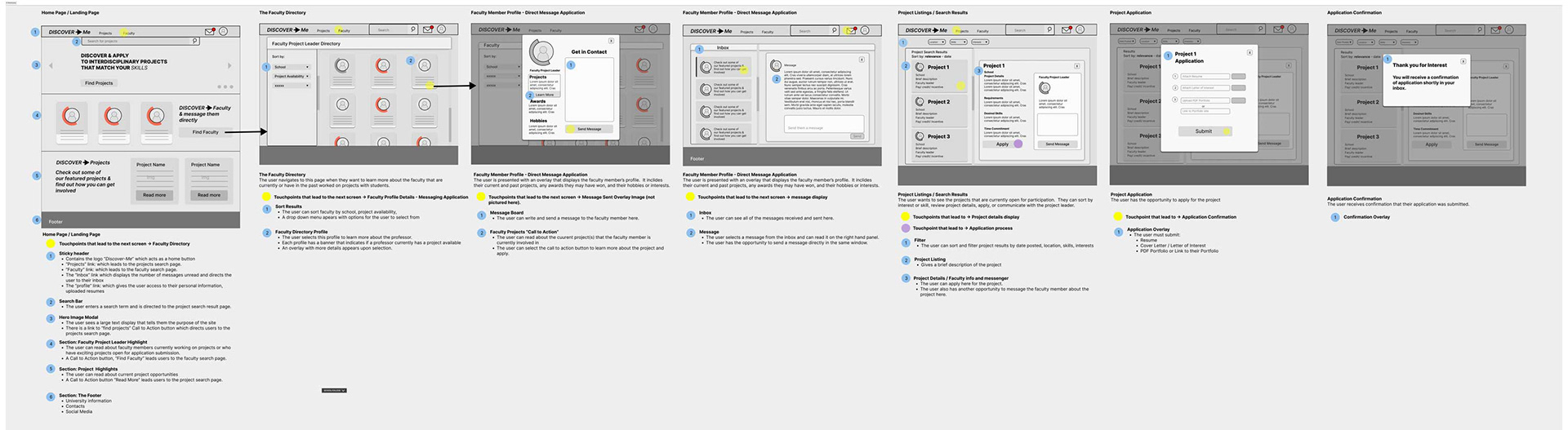Click the search magnifier on the Inbox screen header
The height and width of the screenshot is (430, 1568).
click(834, 30)
